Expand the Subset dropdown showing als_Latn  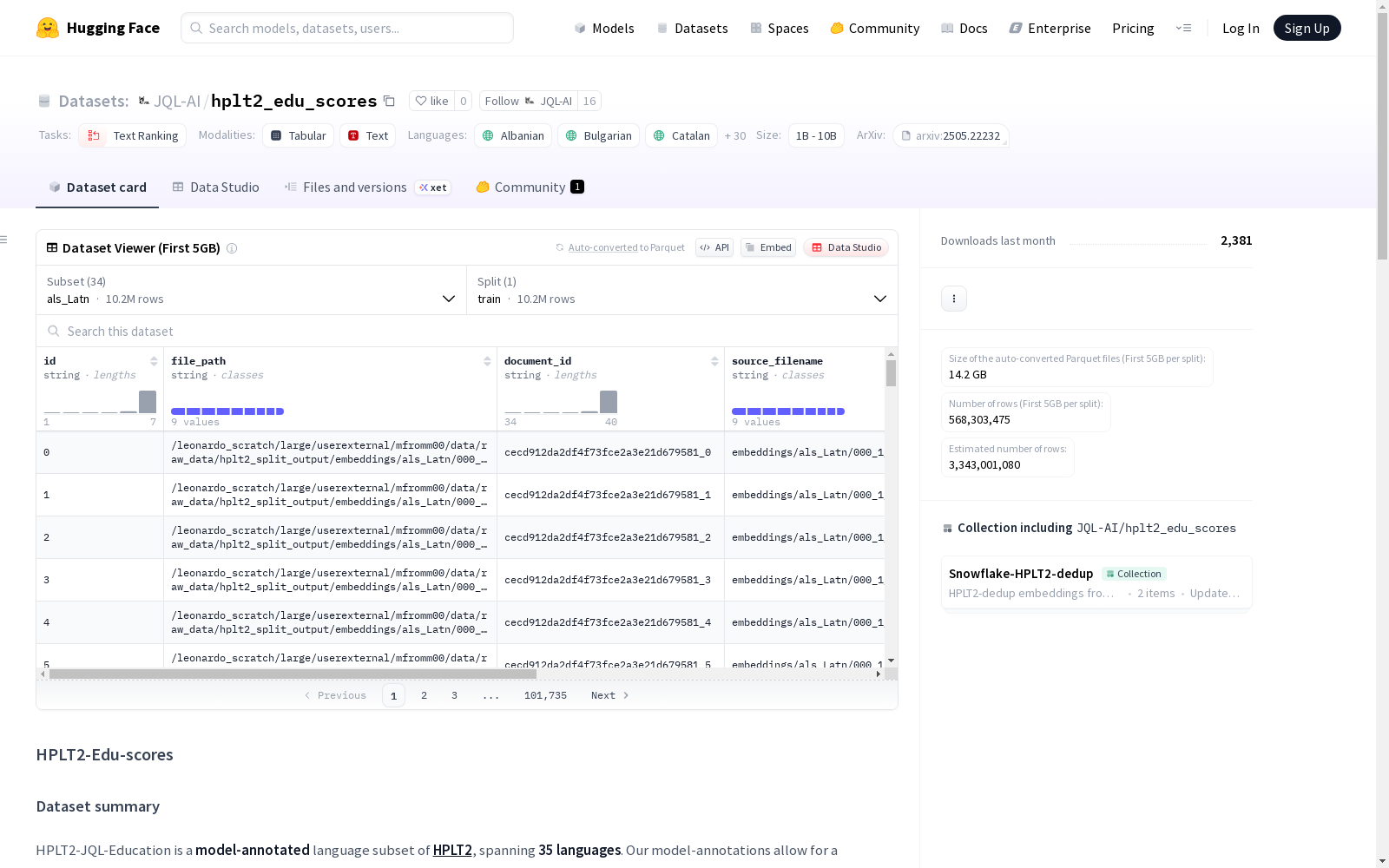[252, 290]
